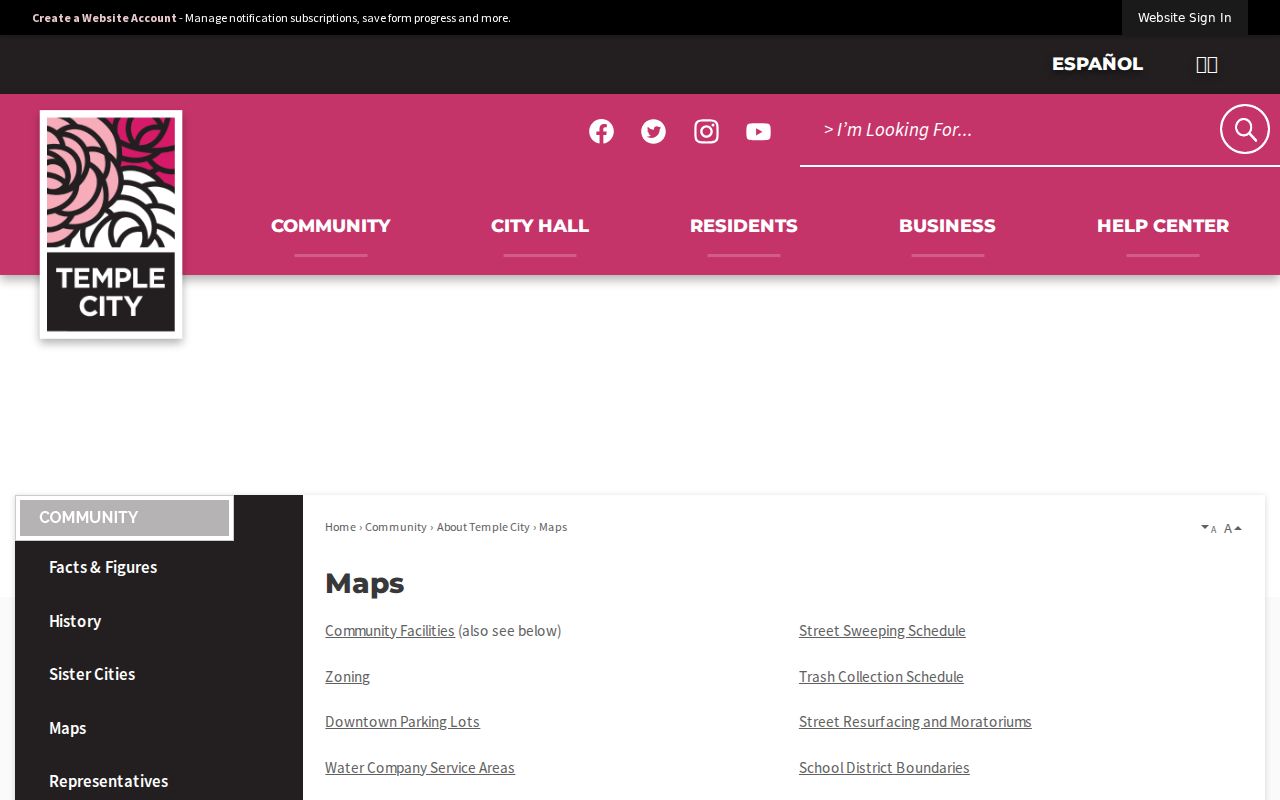Open the Community main navigation menu
Screen dimensions: 1280x800
[x=331, y=226]
